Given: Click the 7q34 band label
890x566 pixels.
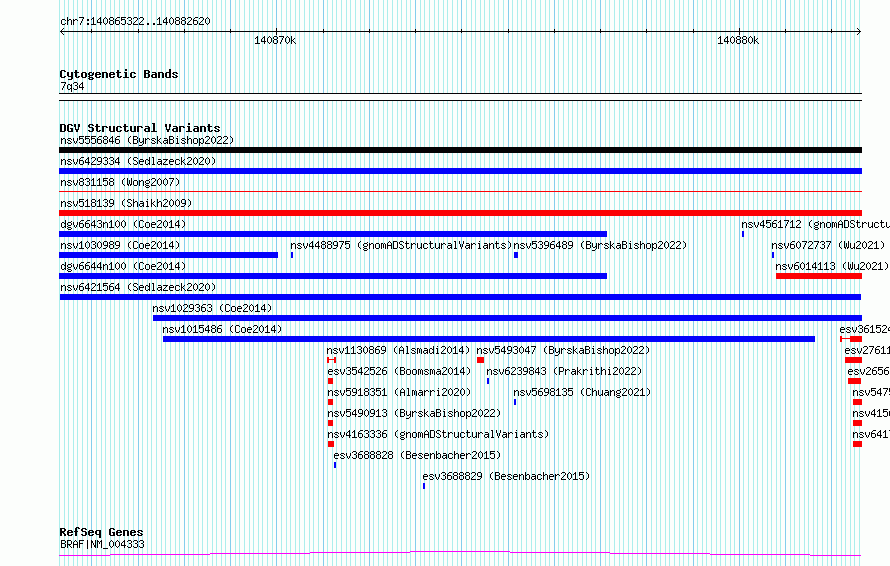Looking at the screenshot, I should (x=72, y=86).
